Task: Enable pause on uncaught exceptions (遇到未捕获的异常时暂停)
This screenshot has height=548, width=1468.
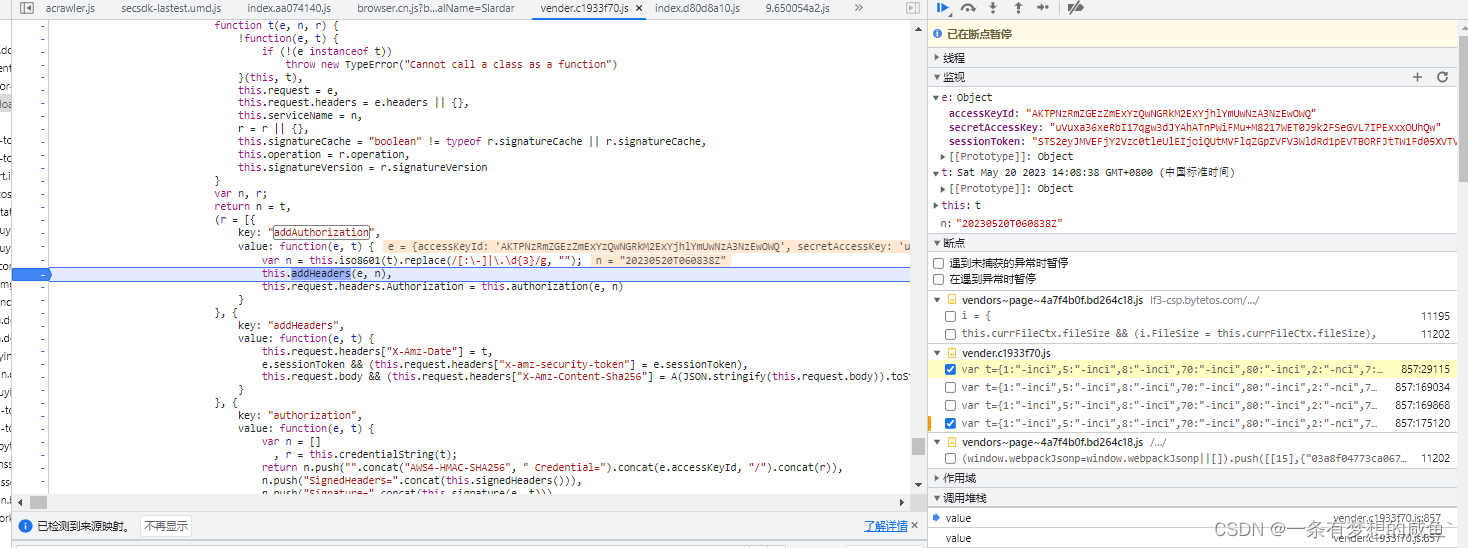Action: pos(938,263)
